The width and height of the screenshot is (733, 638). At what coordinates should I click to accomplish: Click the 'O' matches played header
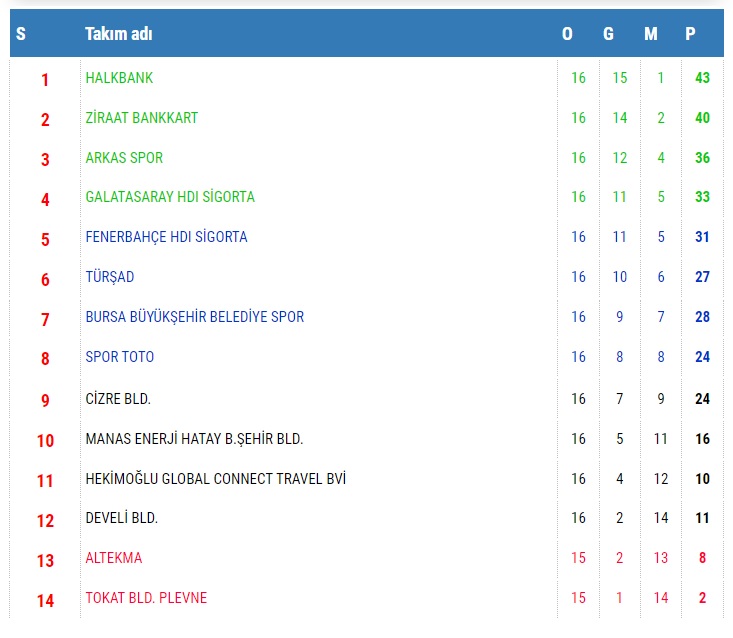[x=567, y=34]
